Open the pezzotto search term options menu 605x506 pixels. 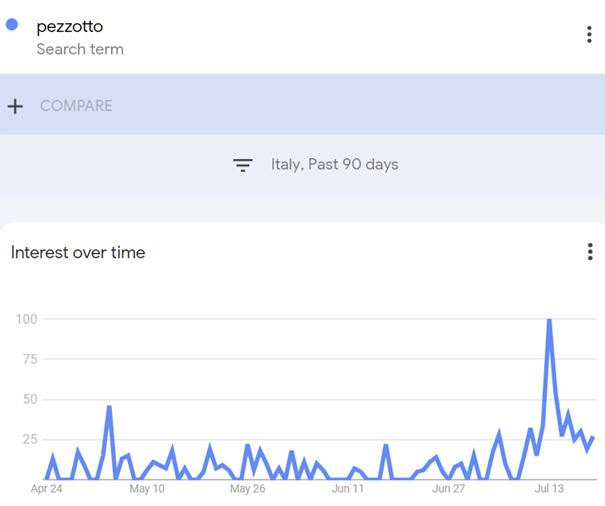pos(589,35)
